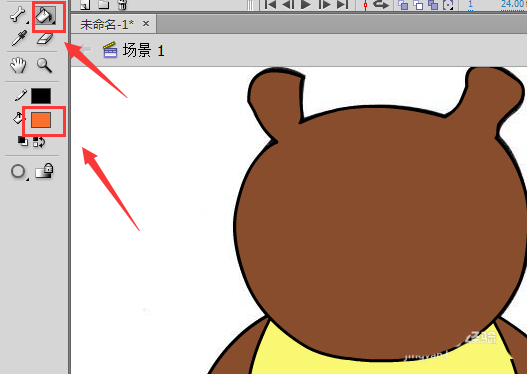The height and width of the screenshot is (374, 527).
Task: Click the 场景 1 label
Action: coord(144,51)
